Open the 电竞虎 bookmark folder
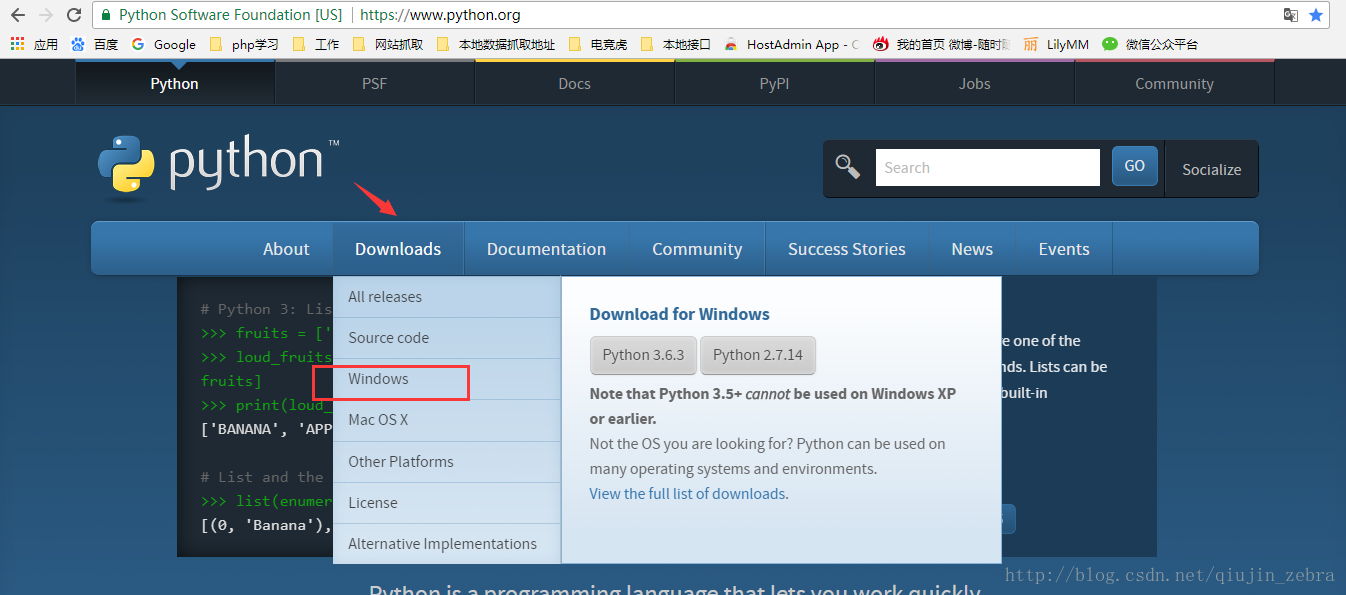The width and height of the screenshot is (1346, 595). [598, 44]
